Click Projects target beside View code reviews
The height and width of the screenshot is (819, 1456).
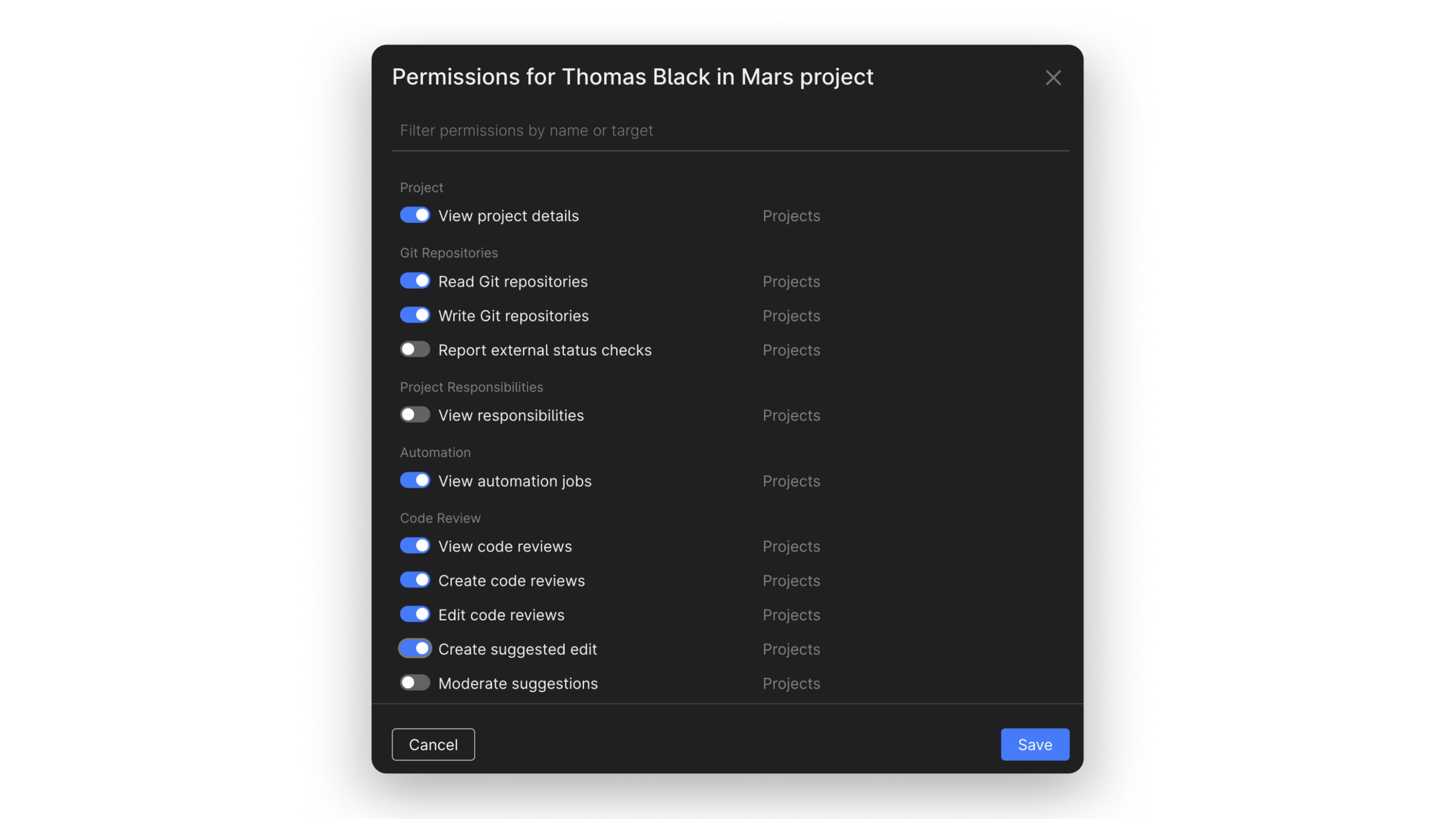[791, 547]
